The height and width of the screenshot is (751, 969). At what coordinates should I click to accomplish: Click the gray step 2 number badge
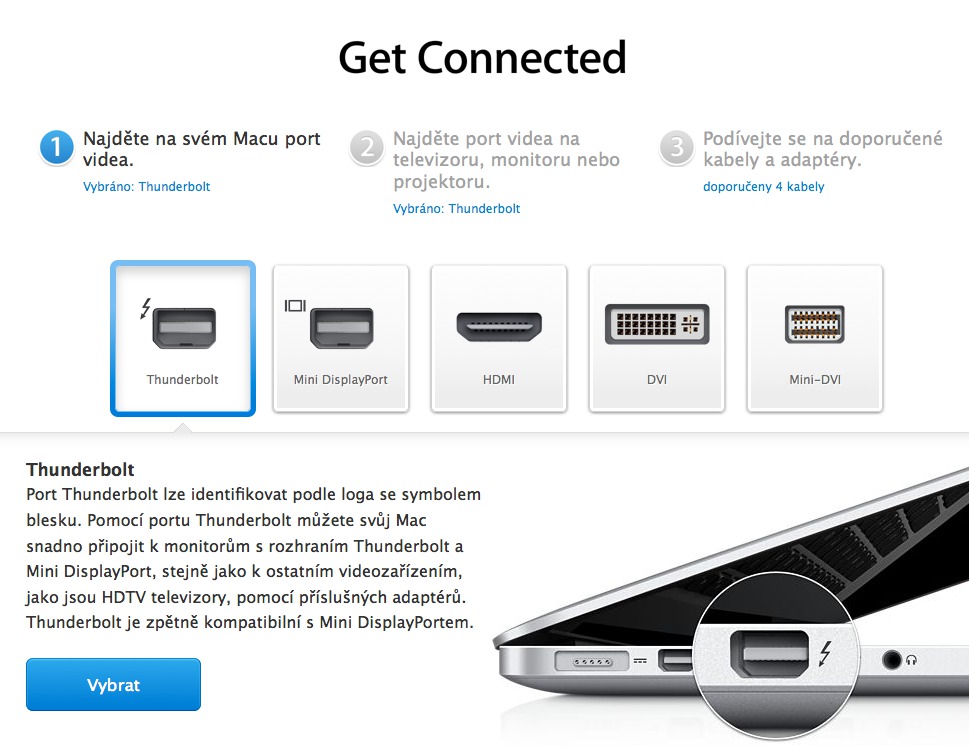[367, 148]
